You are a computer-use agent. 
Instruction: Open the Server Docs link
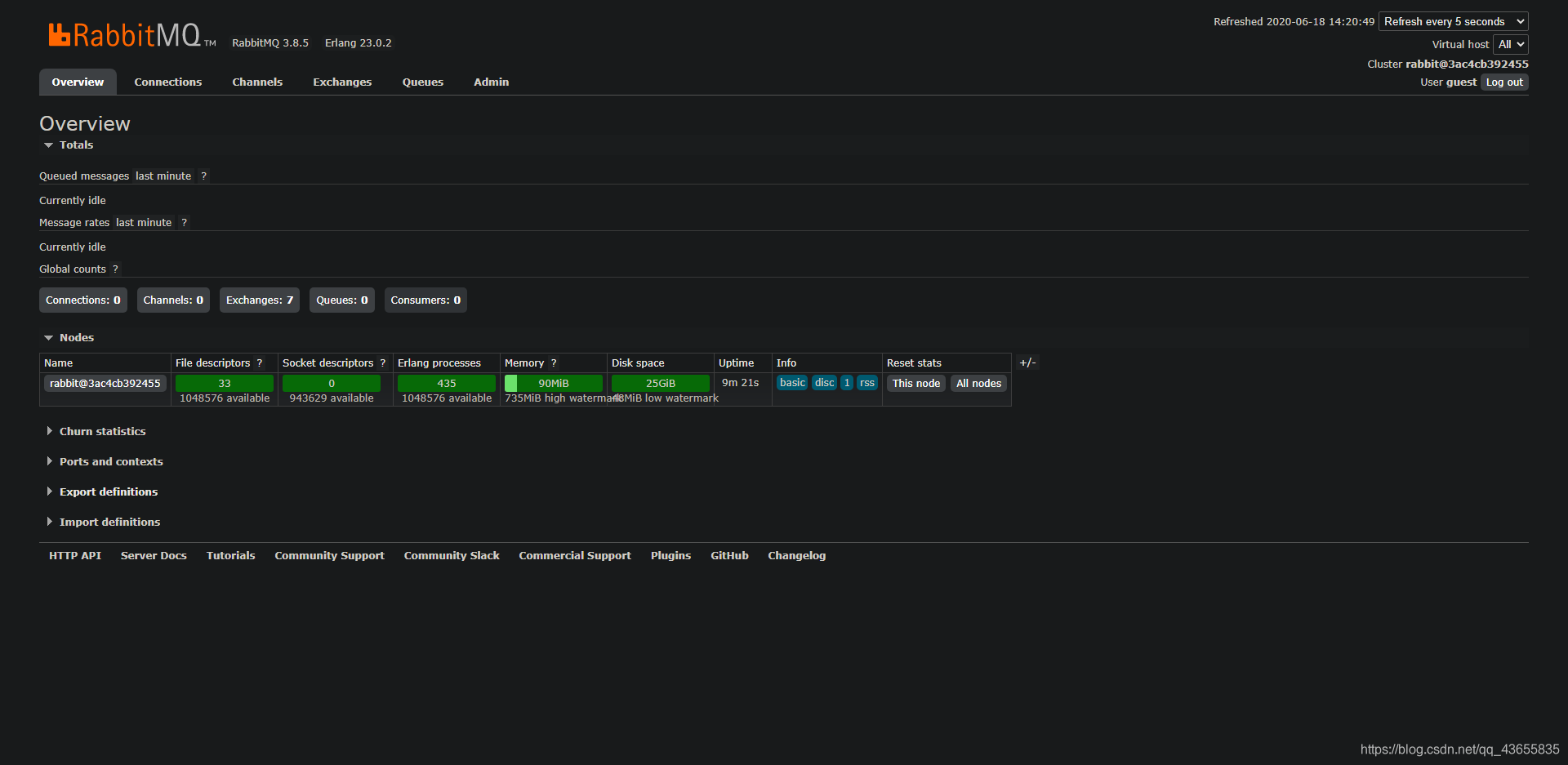154,555
